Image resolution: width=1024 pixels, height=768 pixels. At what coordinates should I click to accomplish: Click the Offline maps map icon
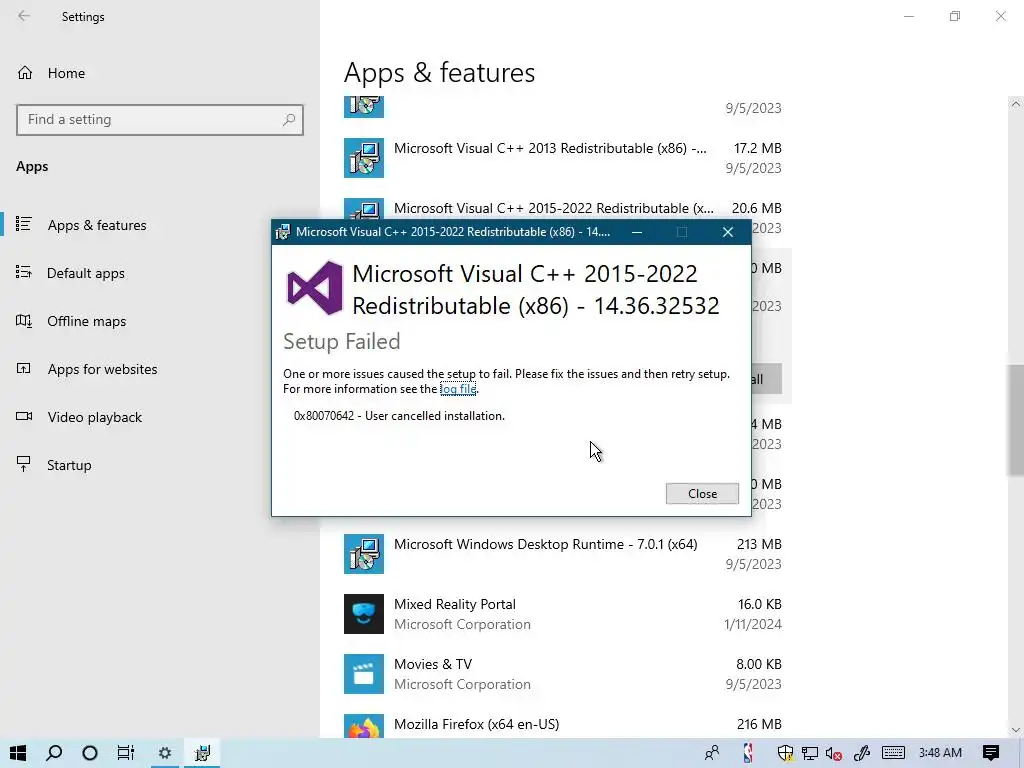pos(24,320)
